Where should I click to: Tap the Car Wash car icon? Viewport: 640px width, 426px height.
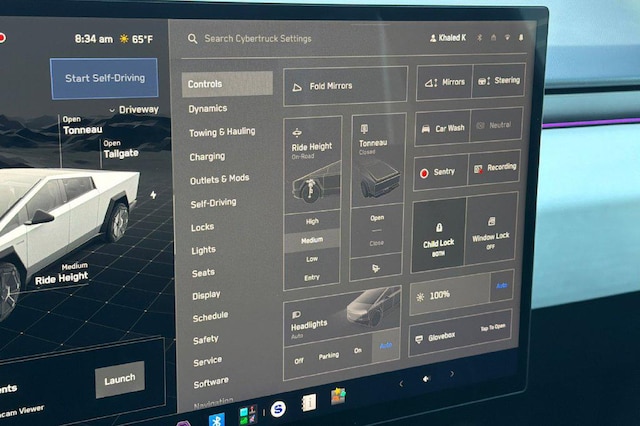(425, 129)
